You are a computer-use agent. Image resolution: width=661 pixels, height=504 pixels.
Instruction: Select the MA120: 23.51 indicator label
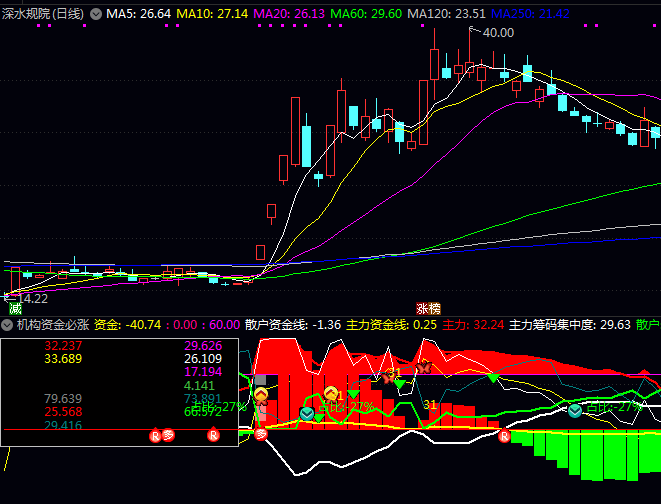[446, 14]
